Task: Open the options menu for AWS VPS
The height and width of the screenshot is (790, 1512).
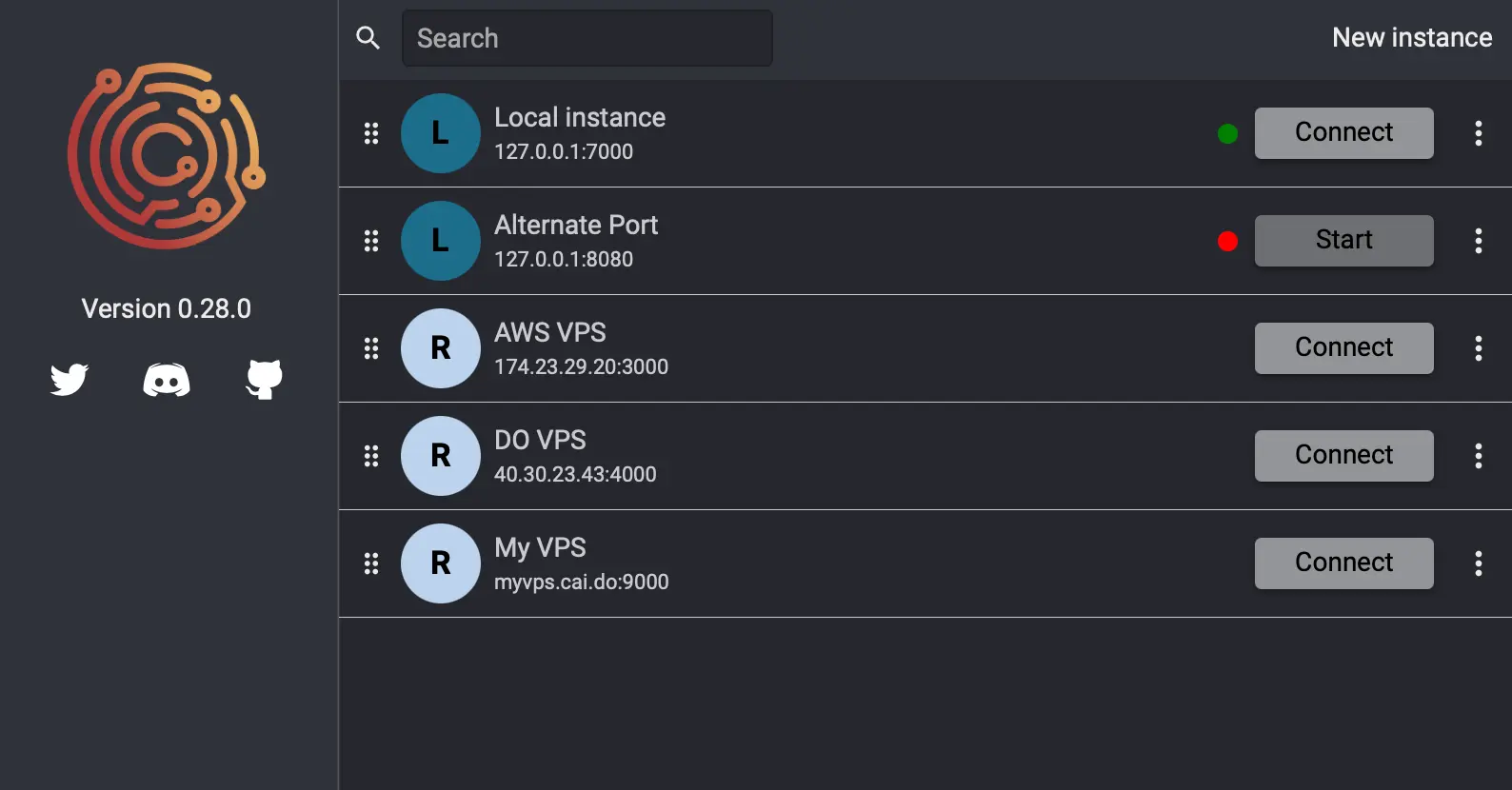Action: point(1479,348)
